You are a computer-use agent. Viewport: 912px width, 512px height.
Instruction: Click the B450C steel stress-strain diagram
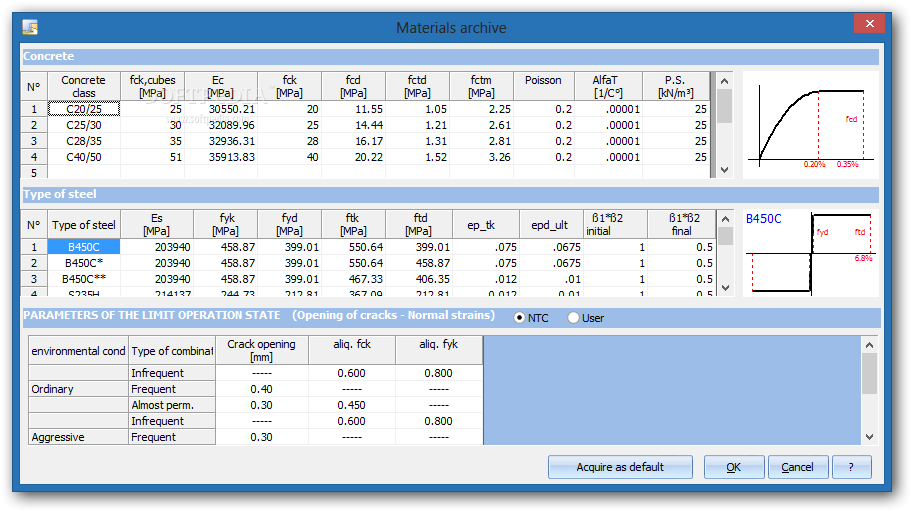click(x=811, y=253)
